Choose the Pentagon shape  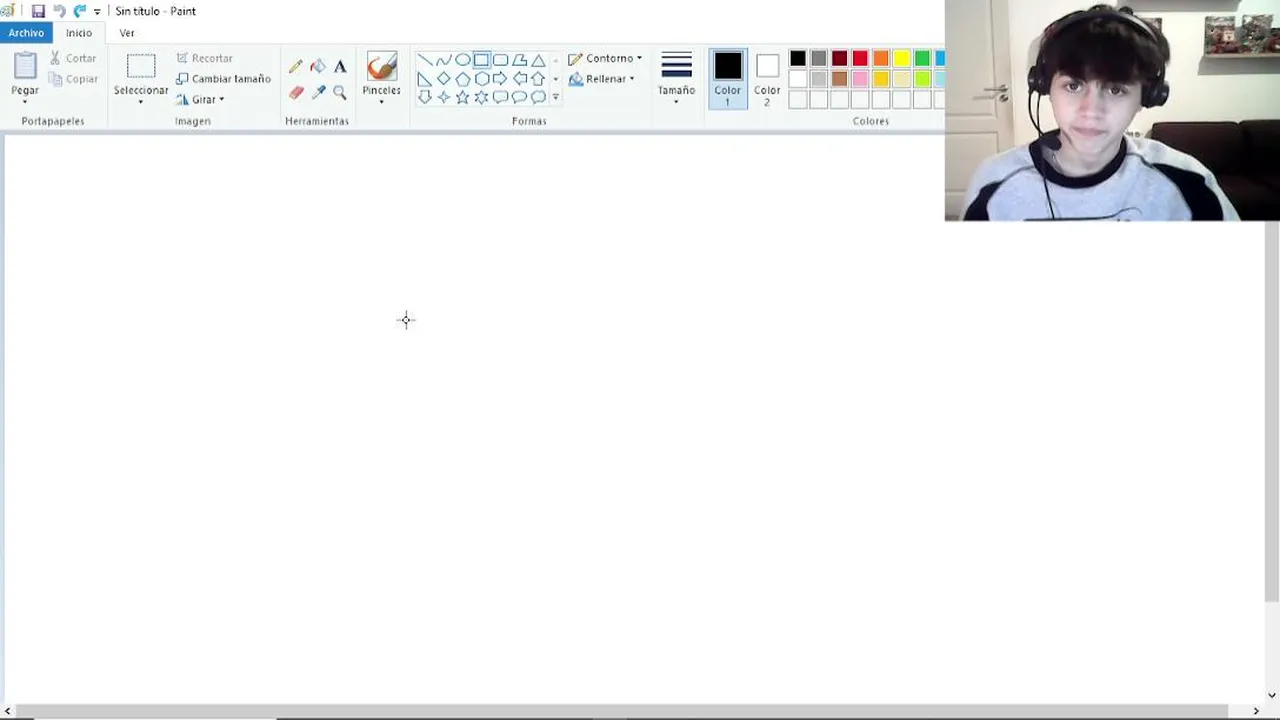[463, 78]
